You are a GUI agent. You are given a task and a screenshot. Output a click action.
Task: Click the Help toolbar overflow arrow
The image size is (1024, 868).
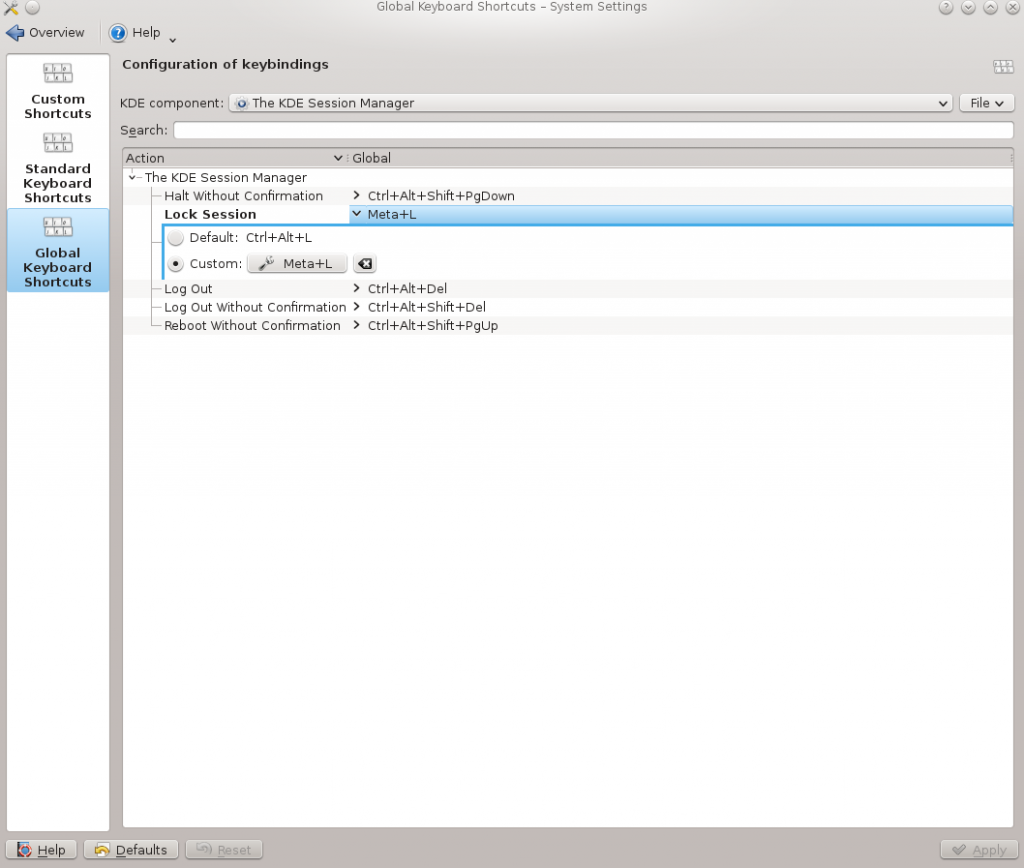click(x=172, y=40)
